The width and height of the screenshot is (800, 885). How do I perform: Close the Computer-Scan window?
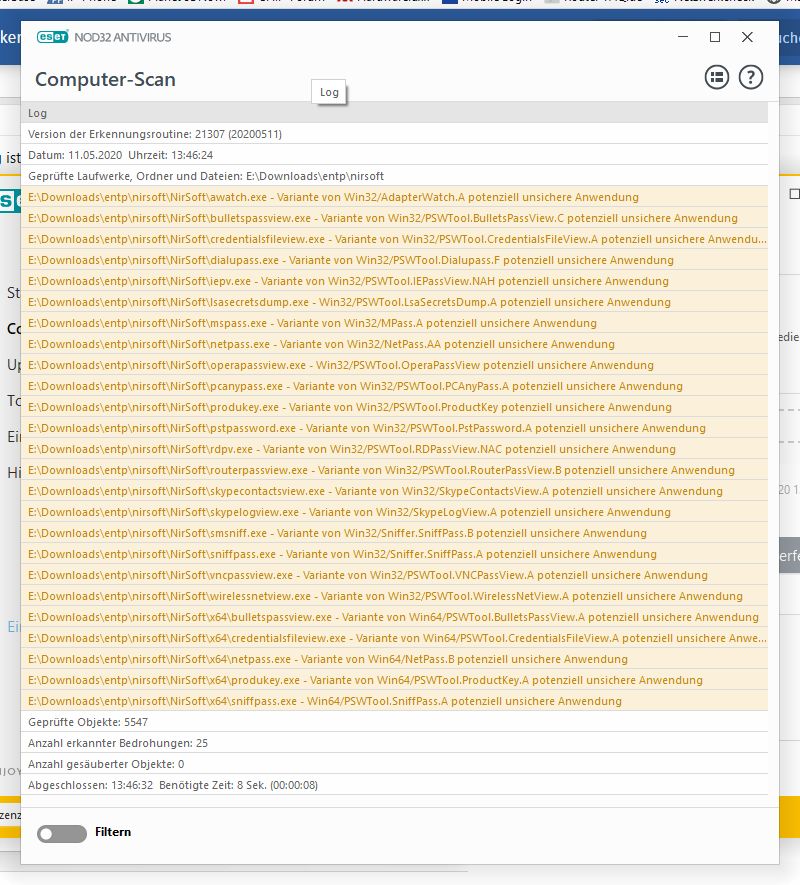tap(747, 37)
